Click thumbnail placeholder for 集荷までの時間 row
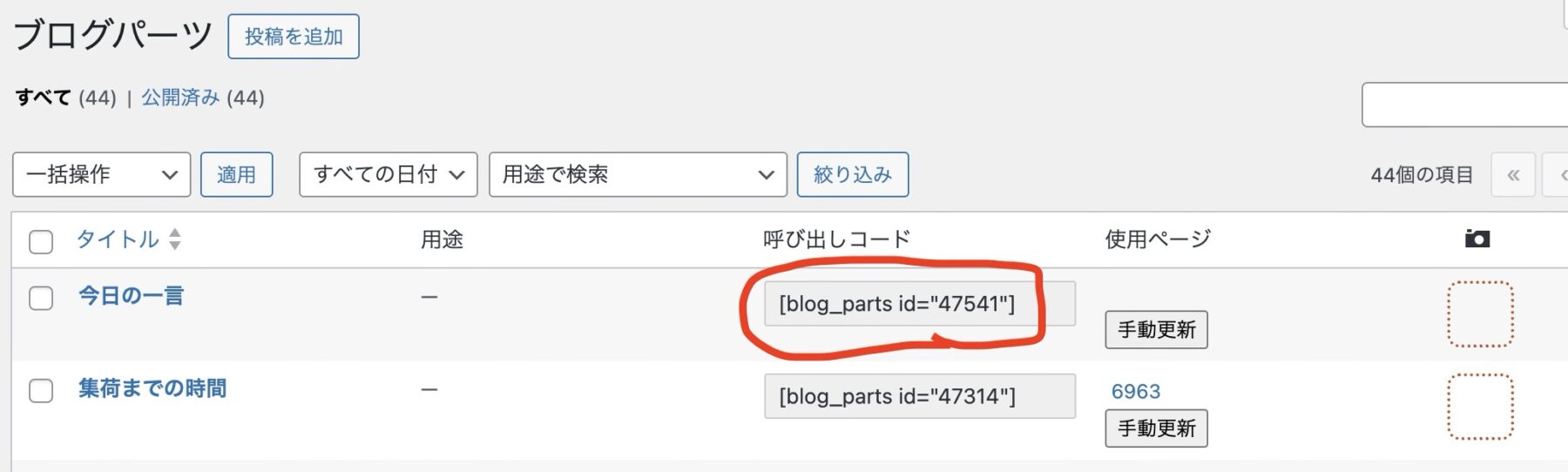1568x472 pixels. 1480,407
